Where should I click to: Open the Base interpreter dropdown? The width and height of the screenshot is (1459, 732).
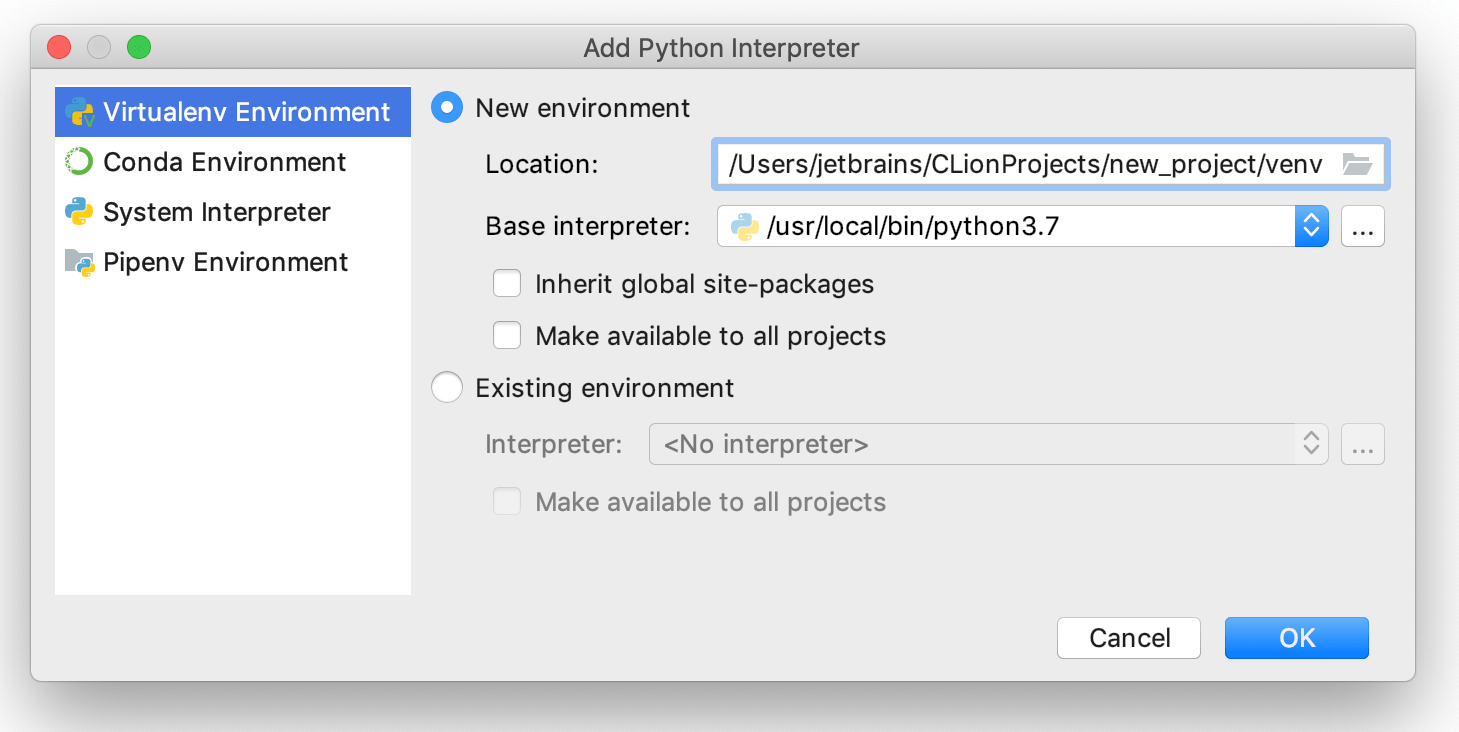pos(1311,225)
